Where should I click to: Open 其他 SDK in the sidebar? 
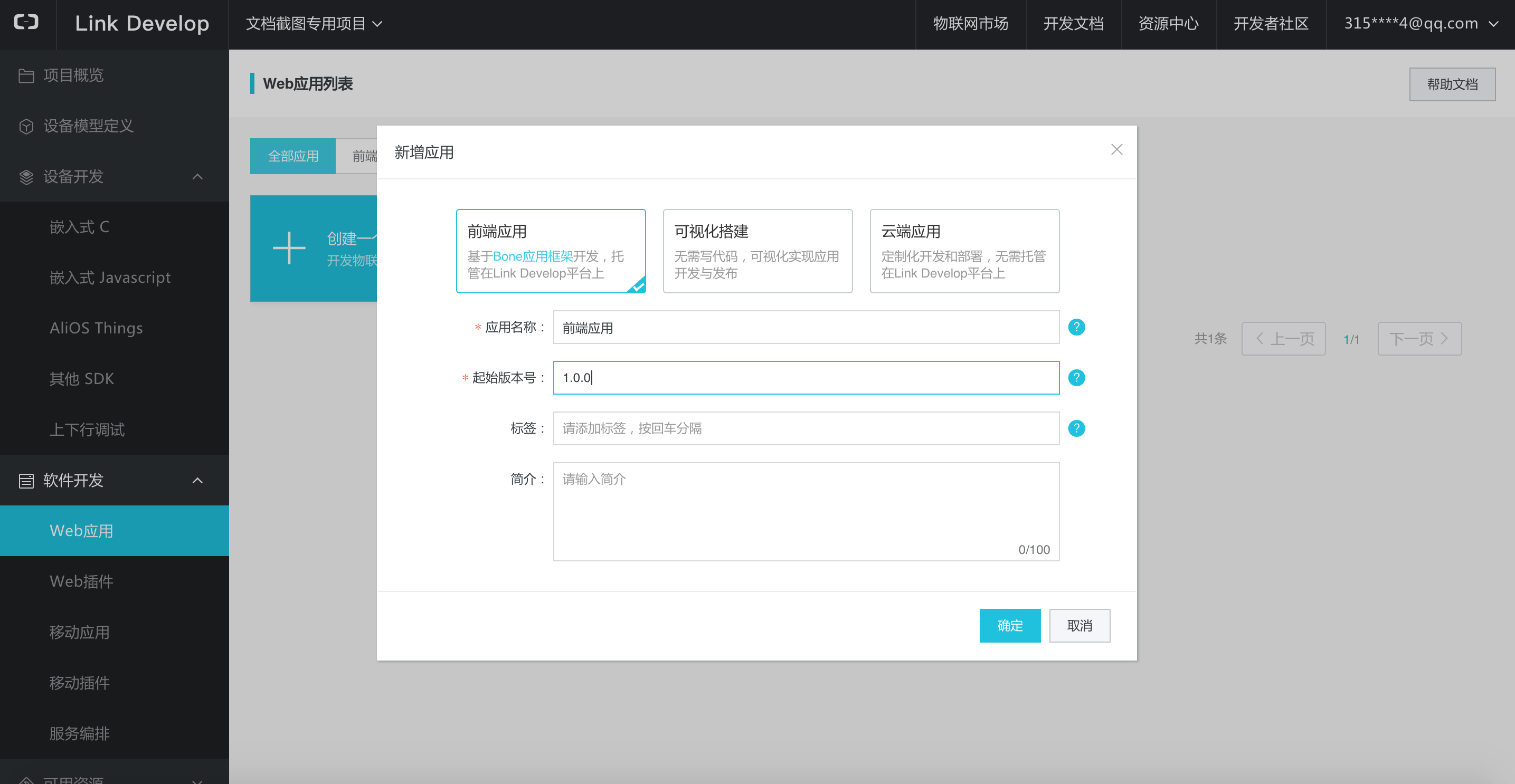[x=114, y=378]
